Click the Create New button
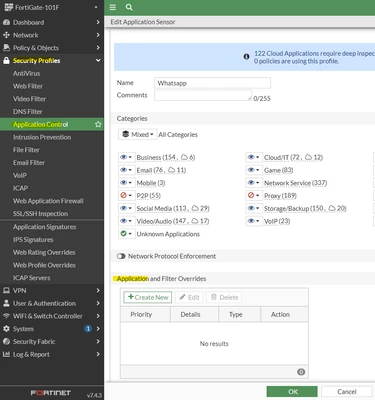This screenshot has width=375, height=400. [x=148, y=297]
